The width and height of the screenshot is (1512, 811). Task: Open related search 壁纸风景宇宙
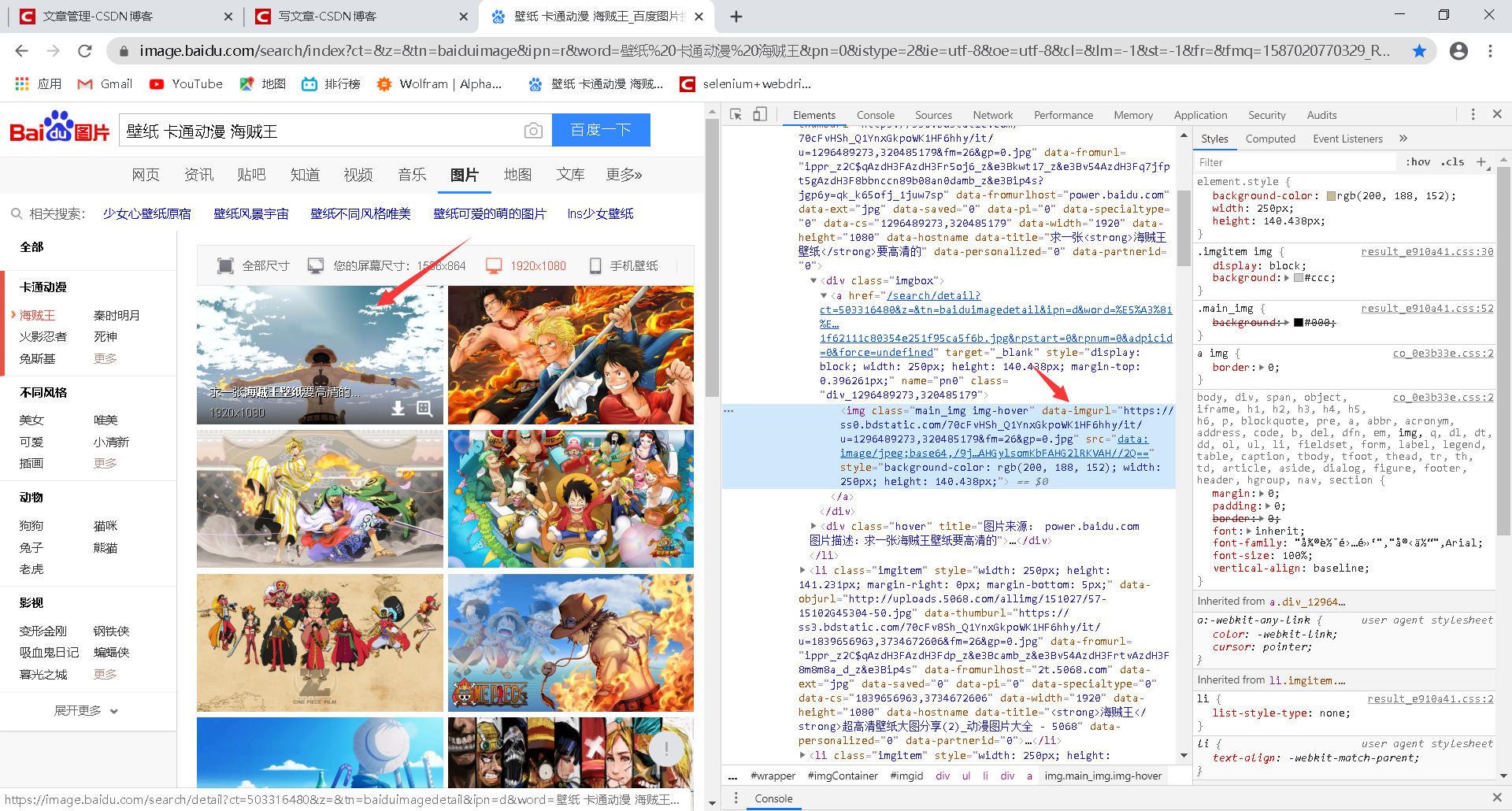251,214
